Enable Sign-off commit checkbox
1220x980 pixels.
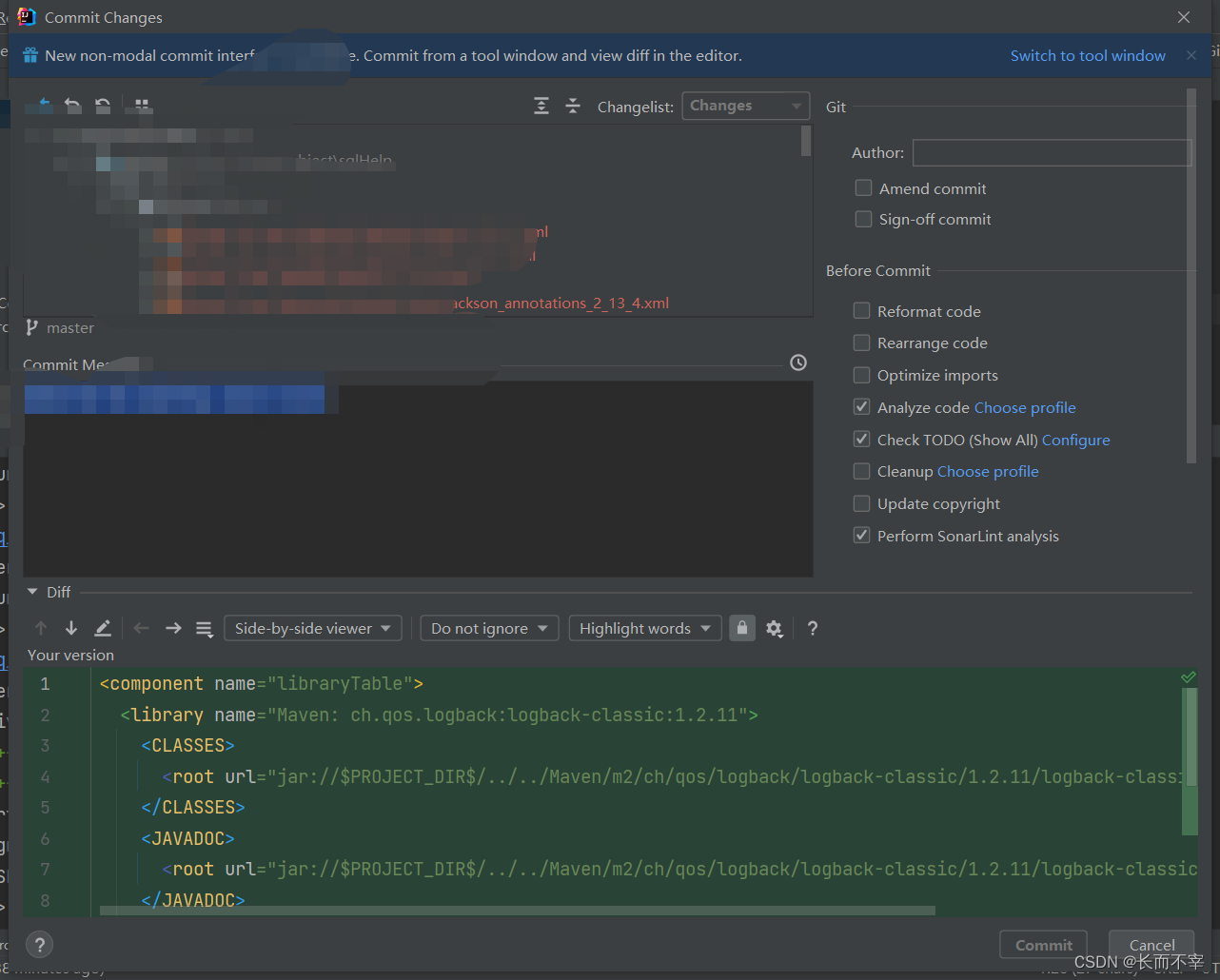tap(864, 219)
